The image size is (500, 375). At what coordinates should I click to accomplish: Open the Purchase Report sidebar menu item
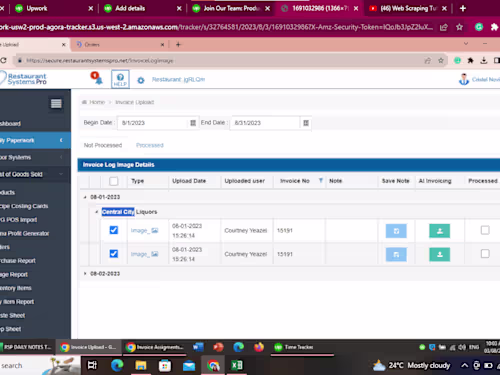click(x=18, y=261)
